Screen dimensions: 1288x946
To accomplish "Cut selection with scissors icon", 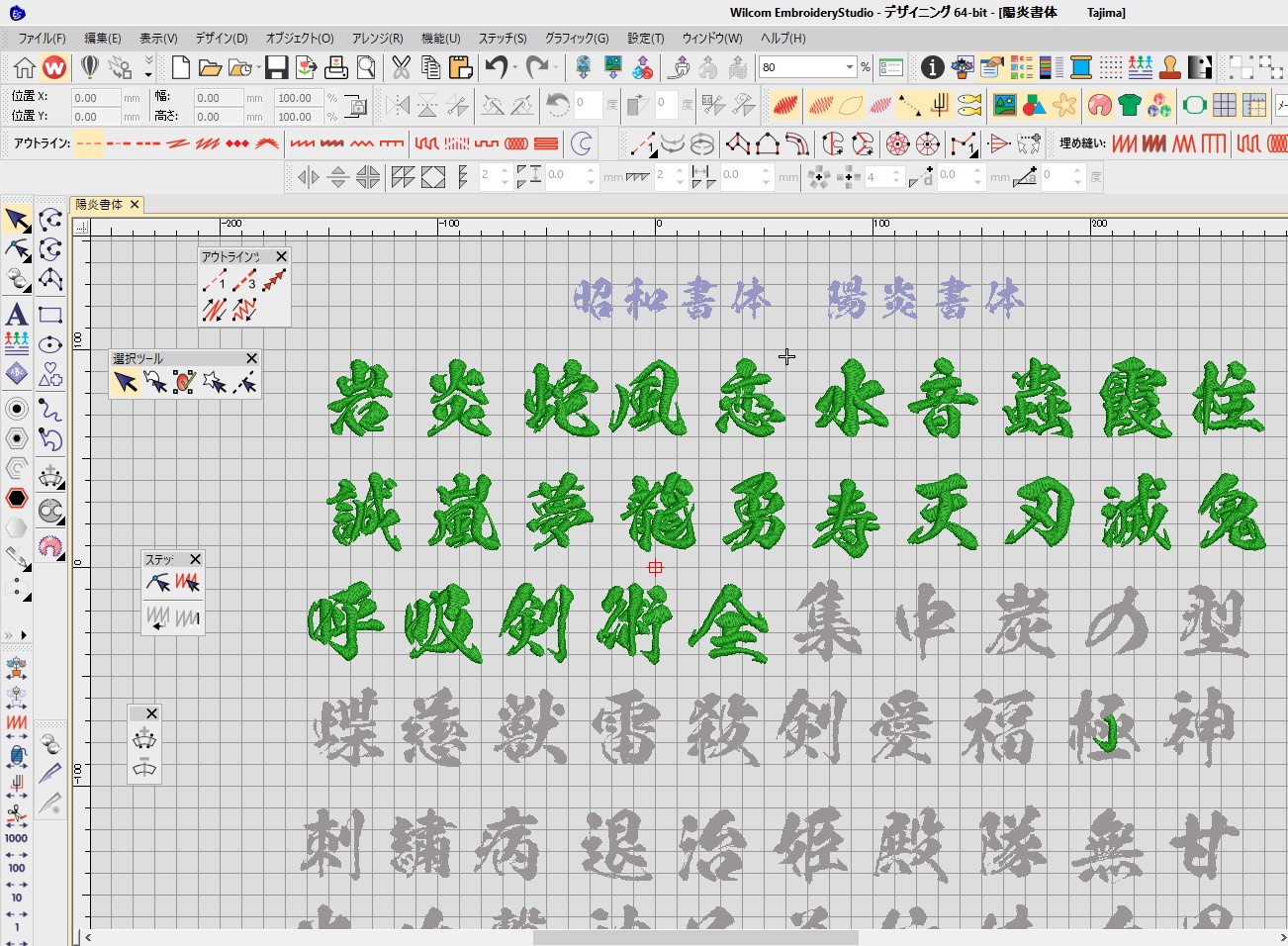I will pyautogui.click(x=401, y=67).
